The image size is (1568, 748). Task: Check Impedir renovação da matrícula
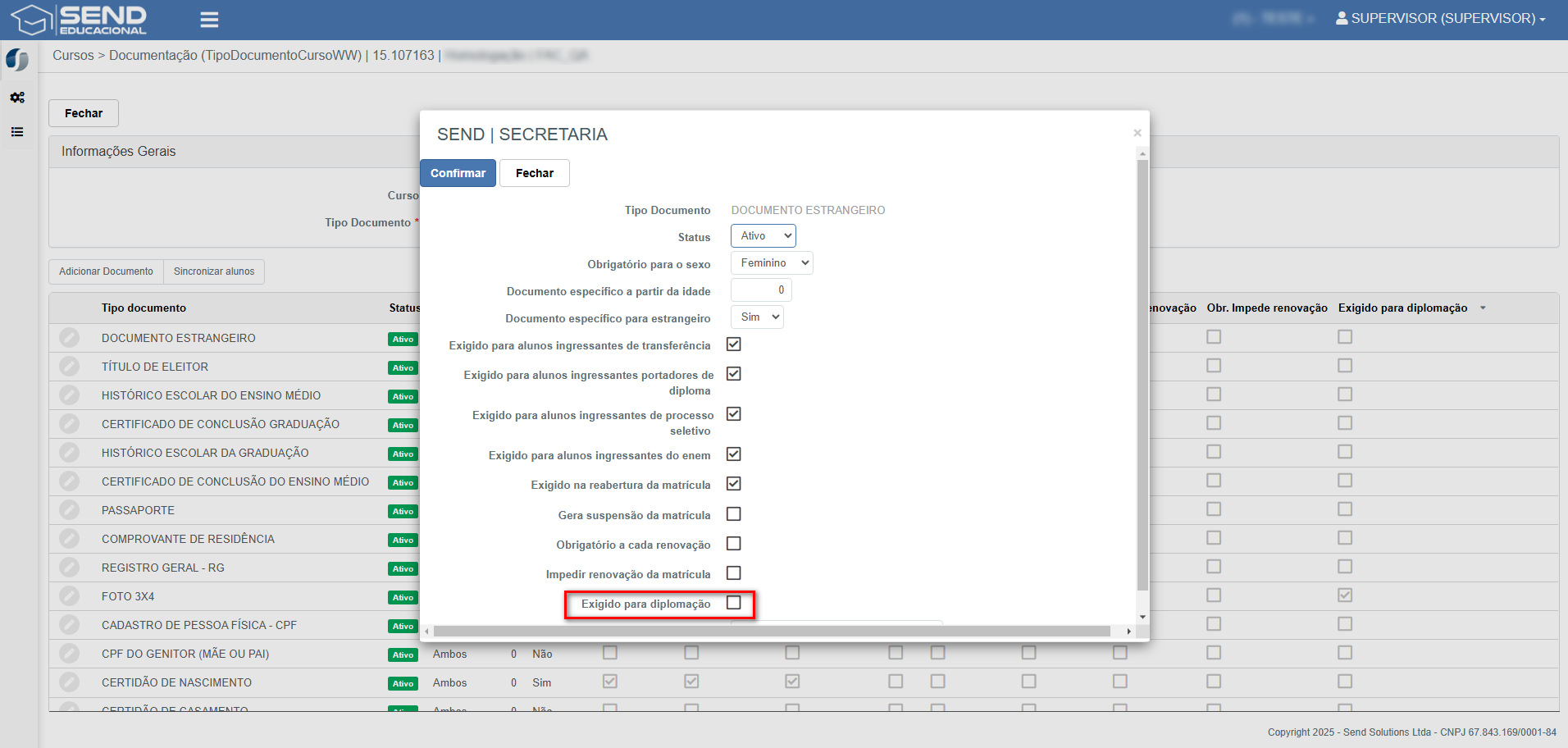pyautogui.click(x=734, y=573)
